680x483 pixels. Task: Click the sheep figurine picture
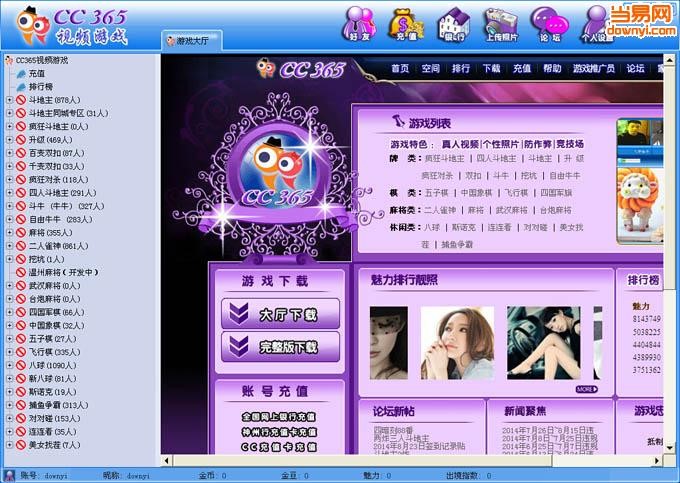tap(640, 205)
